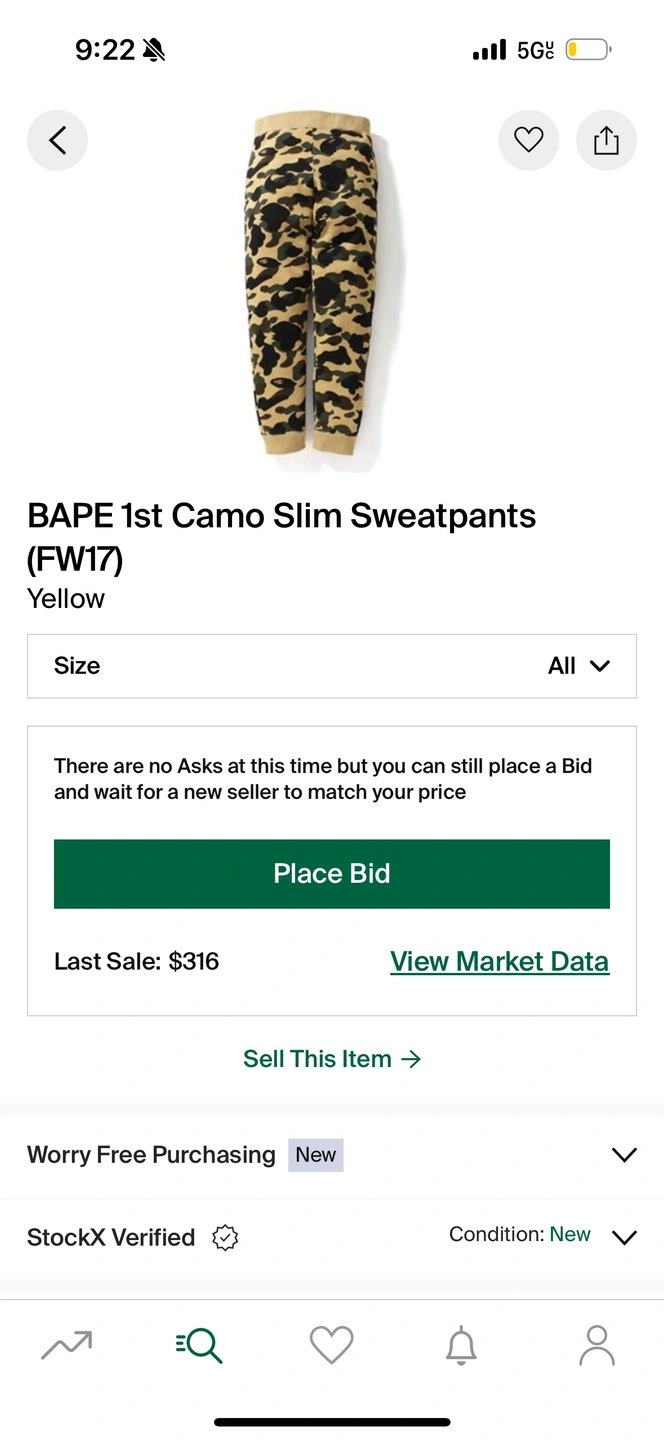The height and width of the screenshot is (1440, 664).
Task: Expand the Worry Free Purchasing section
Action: pos(332,1155)
